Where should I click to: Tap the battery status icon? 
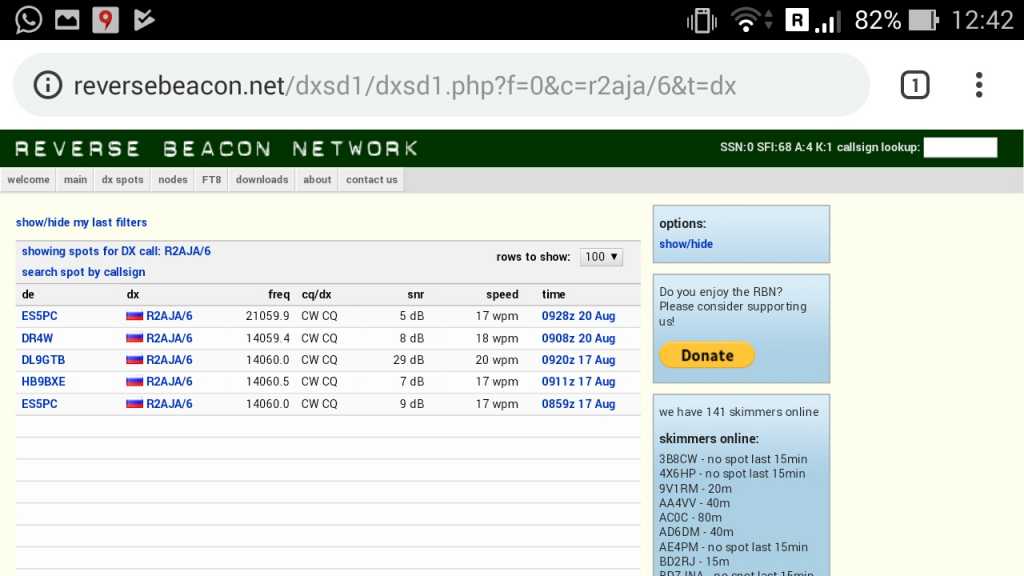(923, 20)
